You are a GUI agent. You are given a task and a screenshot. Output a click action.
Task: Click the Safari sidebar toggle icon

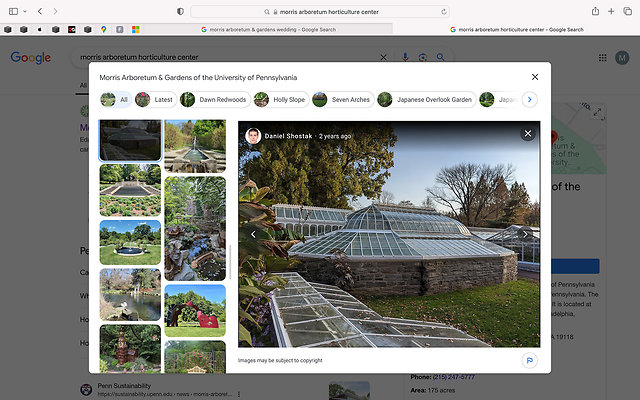point(12,11)
